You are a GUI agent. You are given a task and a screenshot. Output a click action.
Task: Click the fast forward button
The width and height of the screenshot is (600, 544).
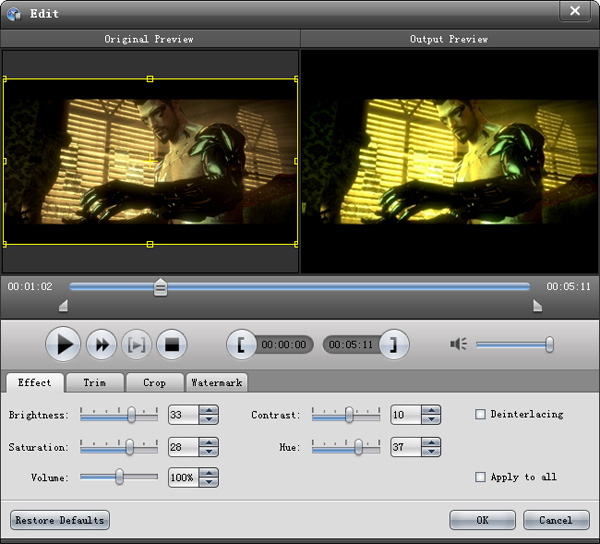[101, 344]
